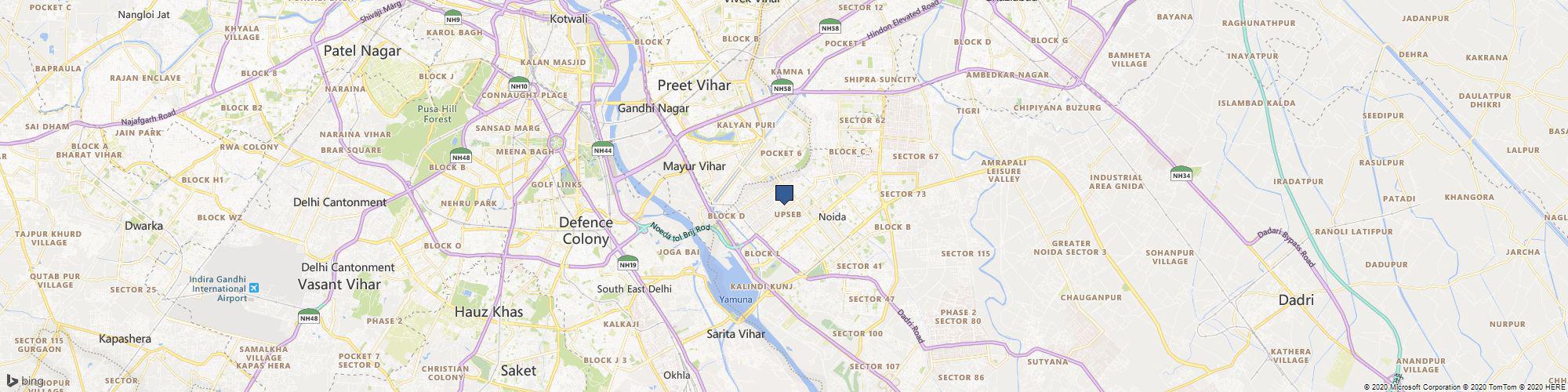Click the Vasant Vihar label
The image size is (1568, 392).
339,285
